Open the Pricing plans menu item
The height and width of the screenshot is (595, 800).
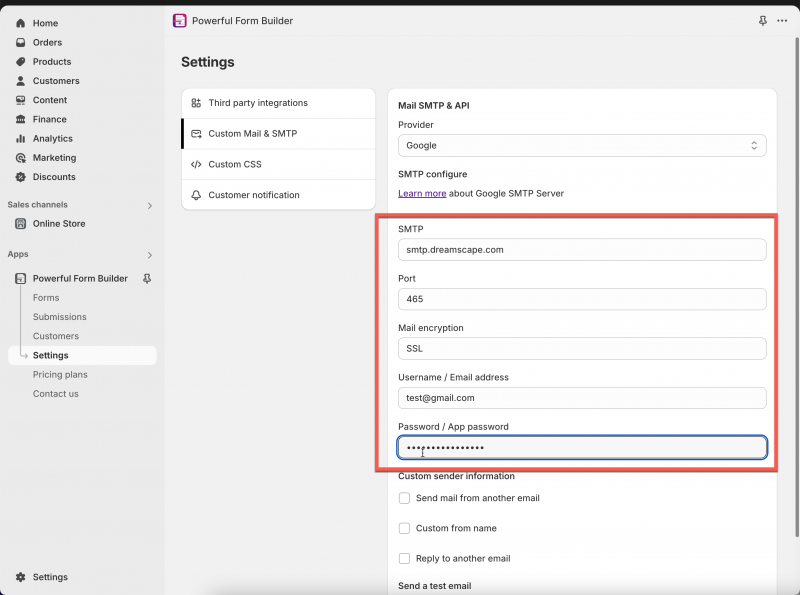(x=60, y=374)
